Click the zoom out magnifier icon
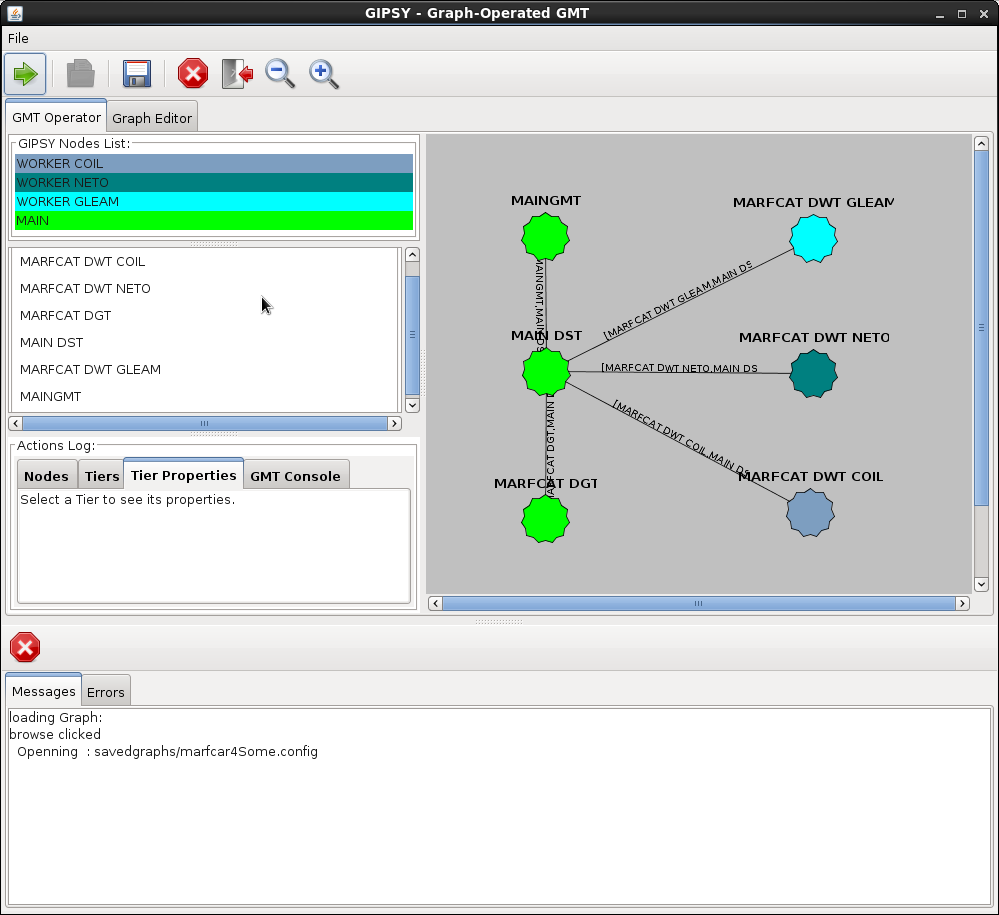 point(280,74)
